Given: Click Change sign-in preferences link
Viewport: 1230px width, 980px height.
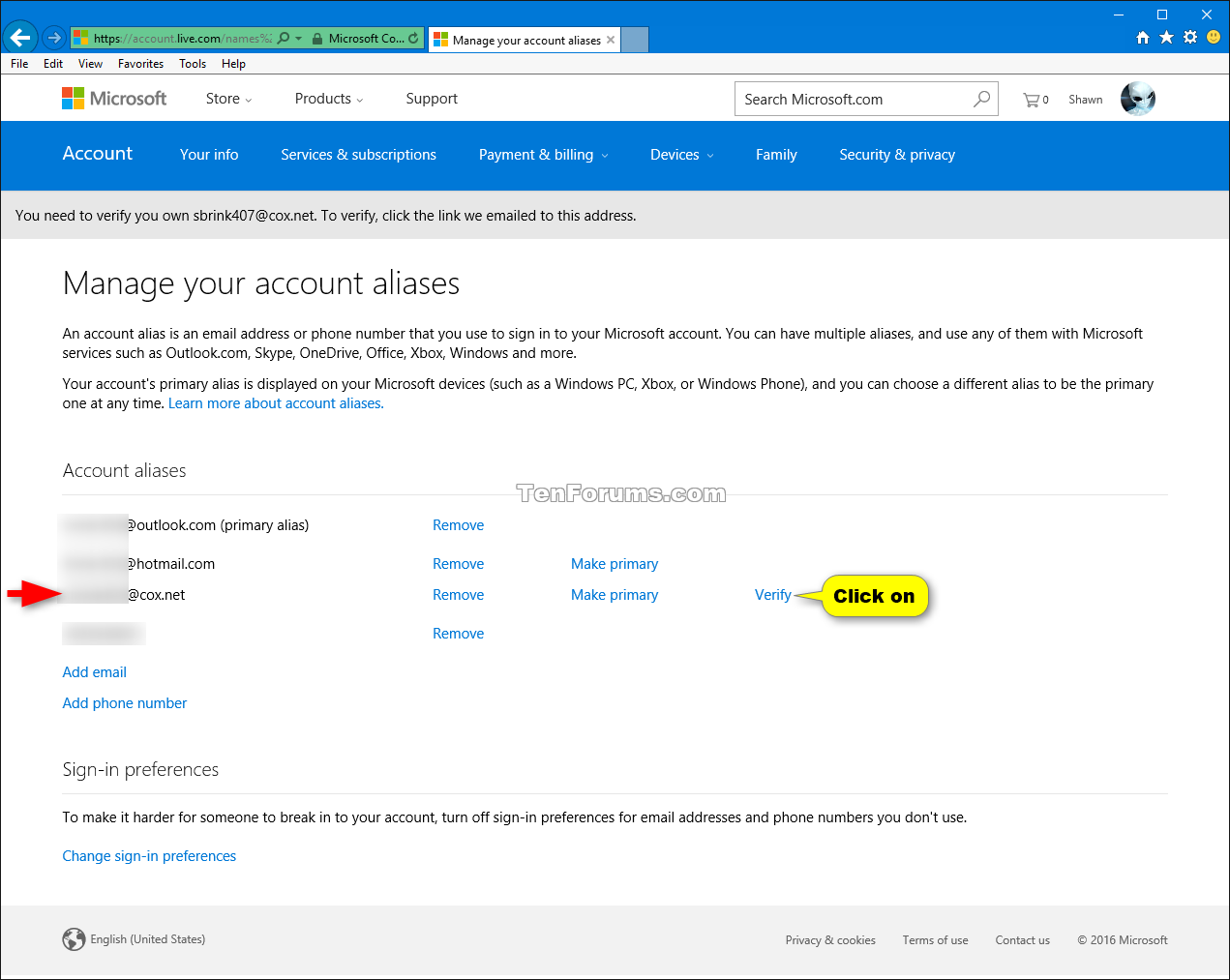Looking at the screenshot, I should click(149, 856).
